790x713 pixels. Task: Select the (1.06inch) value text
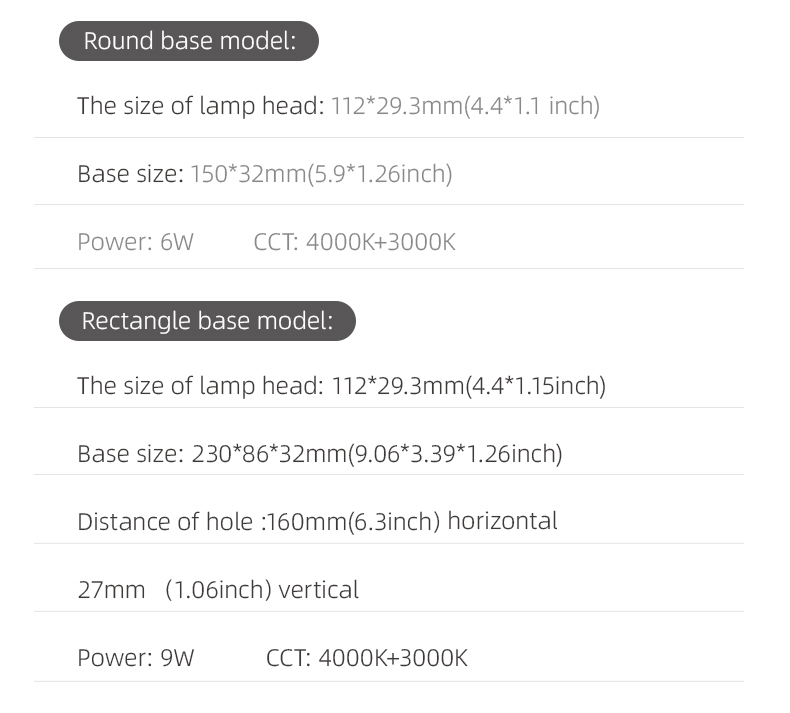(218, 590)
